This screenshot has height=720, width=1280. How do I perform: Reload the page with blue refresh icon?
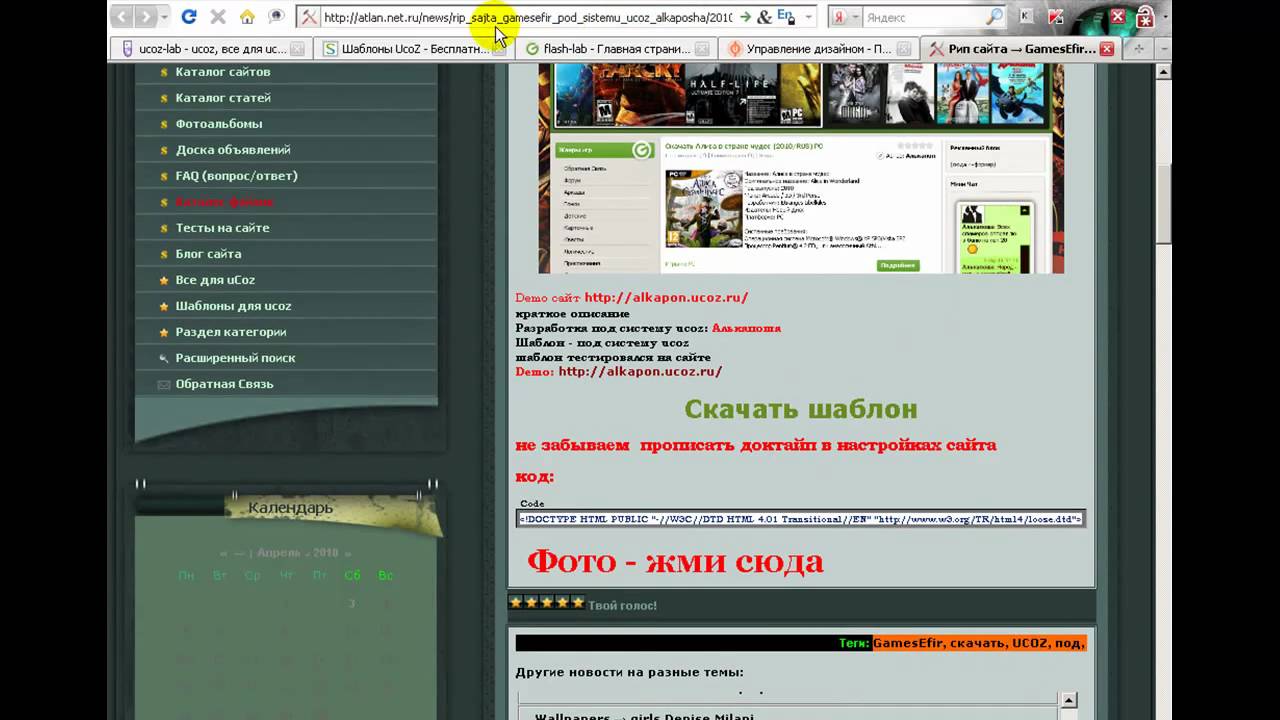tap(189, 17)
